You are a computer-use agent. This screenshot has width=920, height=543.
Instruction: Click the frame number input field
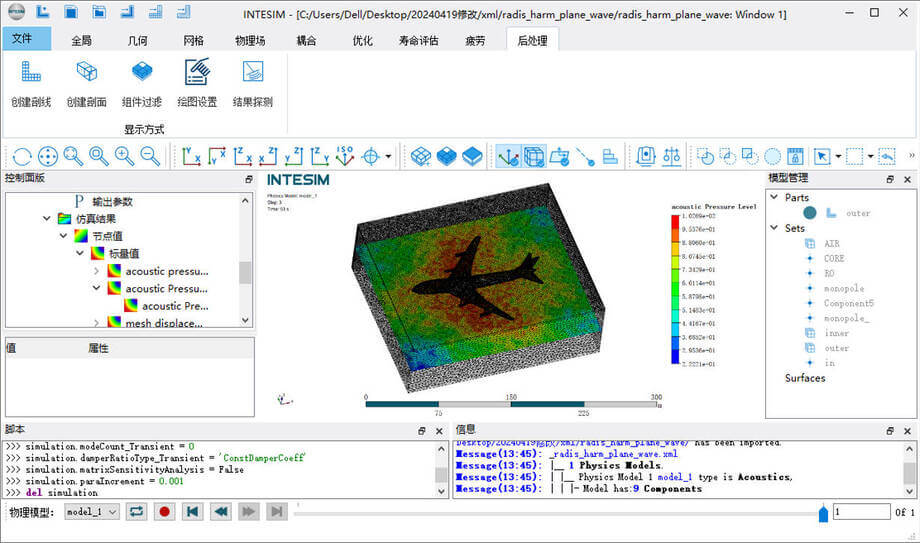[860, 511]
